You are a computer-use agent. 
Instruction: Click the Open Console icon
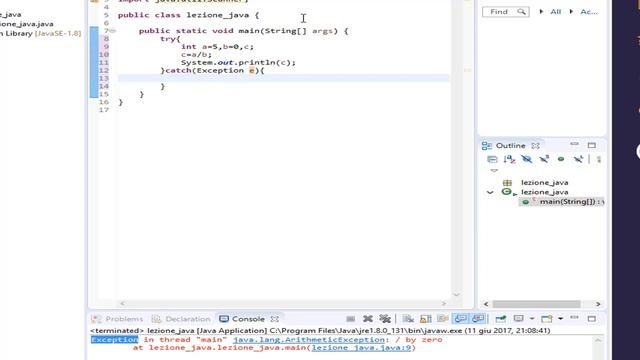tap(547, 319)
